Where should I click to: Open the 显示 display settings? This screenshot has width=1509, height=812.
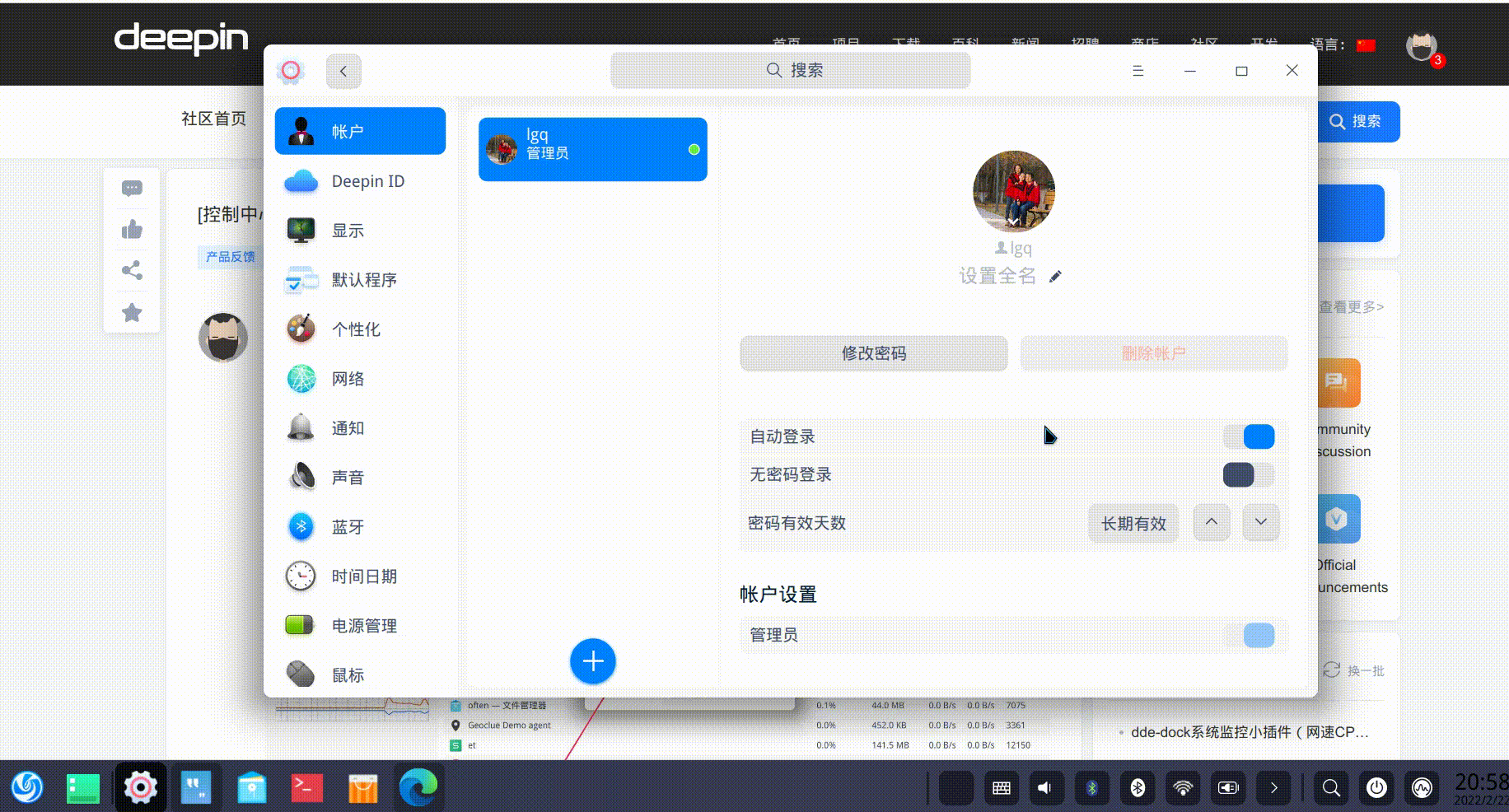point(349,231)
